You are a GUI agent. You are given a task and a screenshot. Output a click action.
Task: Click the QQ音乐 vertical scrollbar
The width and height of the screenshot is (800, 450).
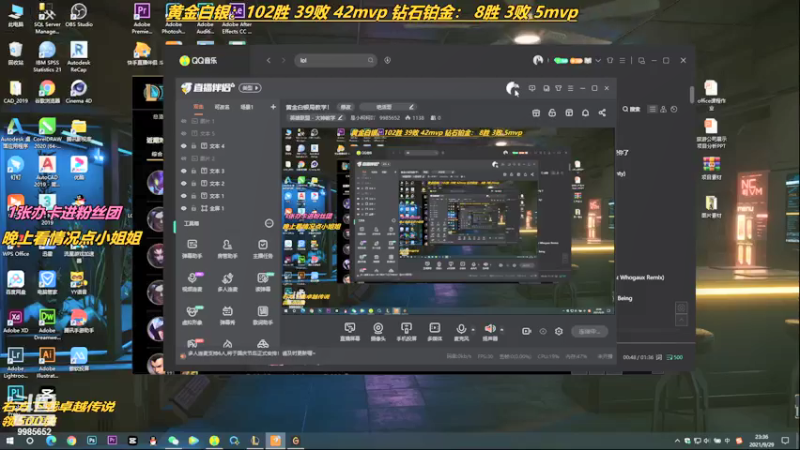[692, 94]
